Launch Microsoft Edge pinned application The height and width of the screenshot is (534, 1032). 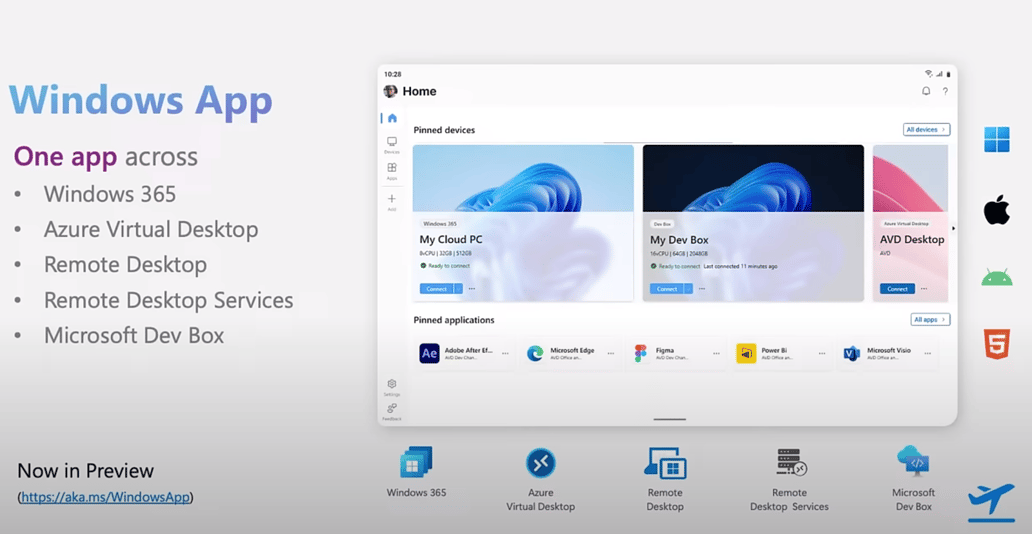pyautogui.click(x=535, y=354)
